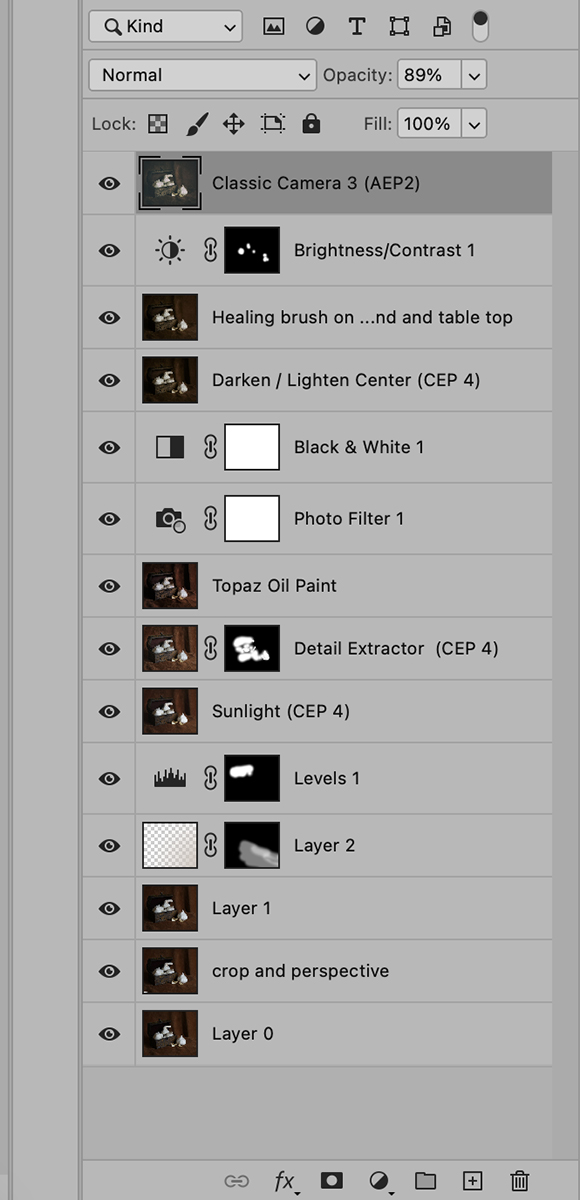Click the lock all padlock icon

coord(311,124)
